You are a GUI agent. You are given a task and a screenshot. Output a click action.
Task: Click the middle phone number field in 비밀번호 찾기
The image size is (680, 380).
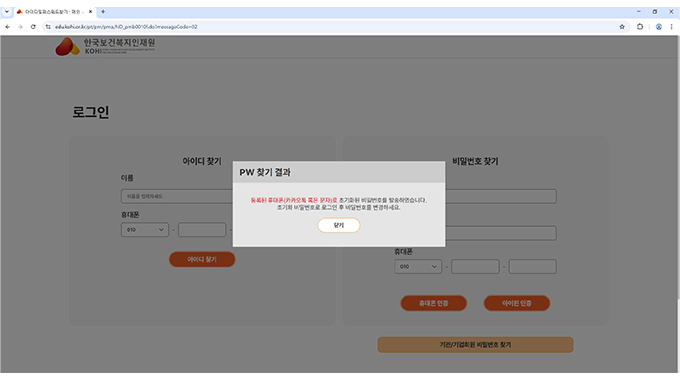475,266
